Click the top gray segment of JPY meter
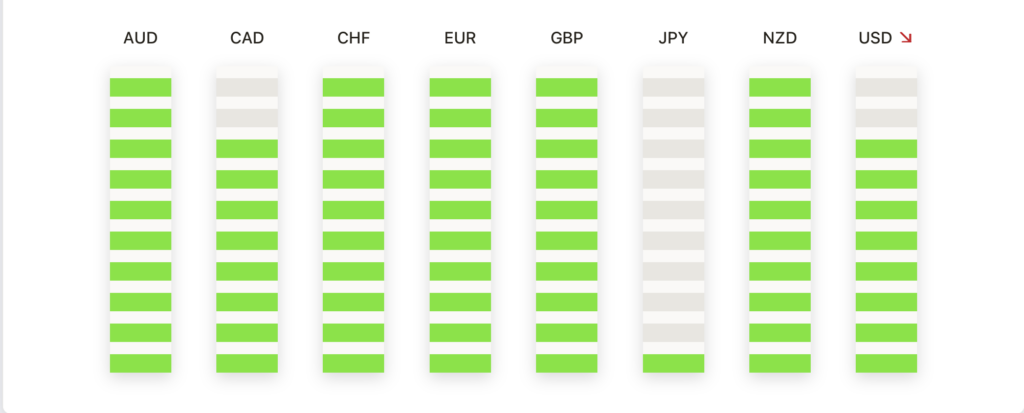Image resolution: width=1024 pixels, height=413 pixels. 673,88
